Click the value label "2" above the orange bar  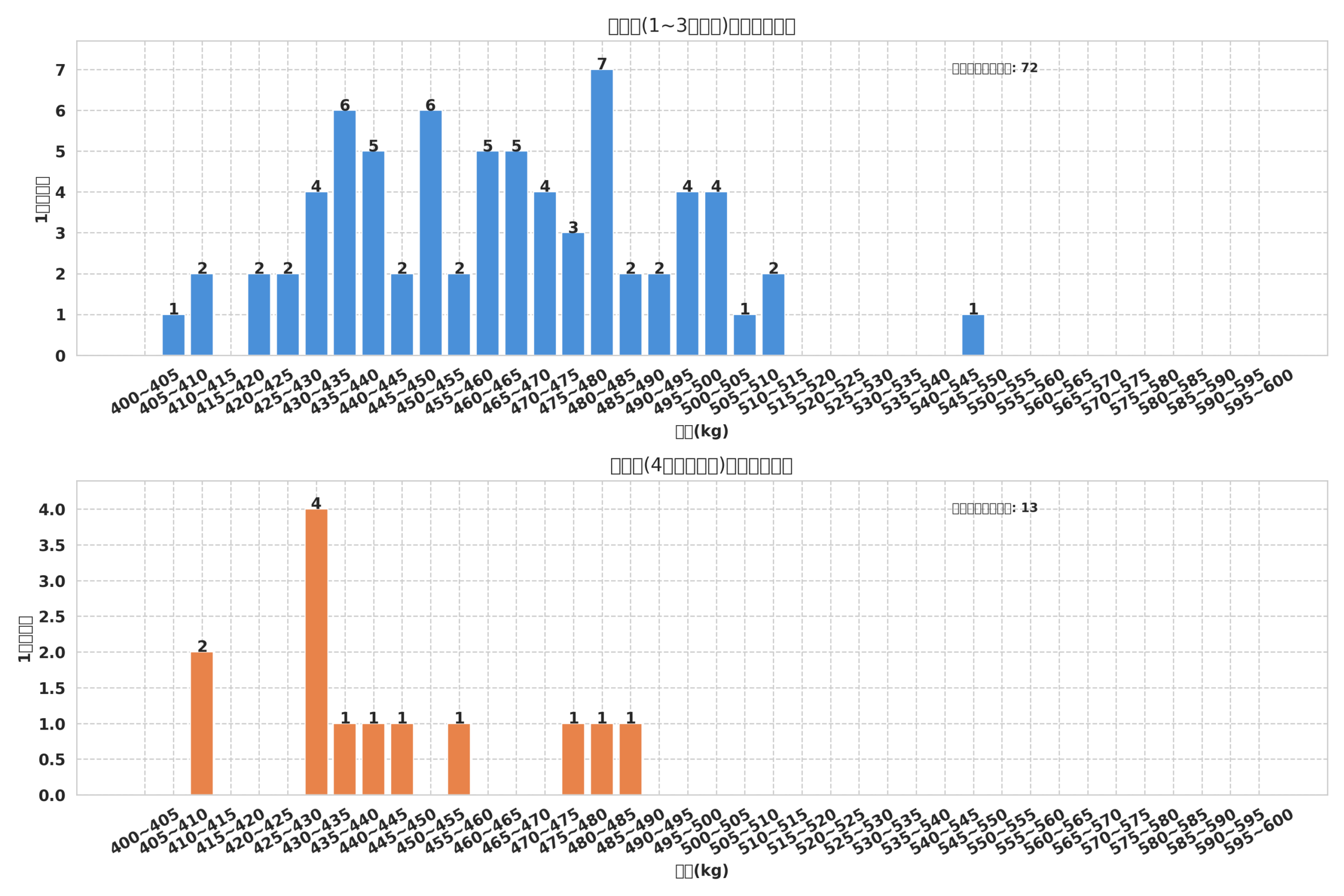[x=202, y=646]
